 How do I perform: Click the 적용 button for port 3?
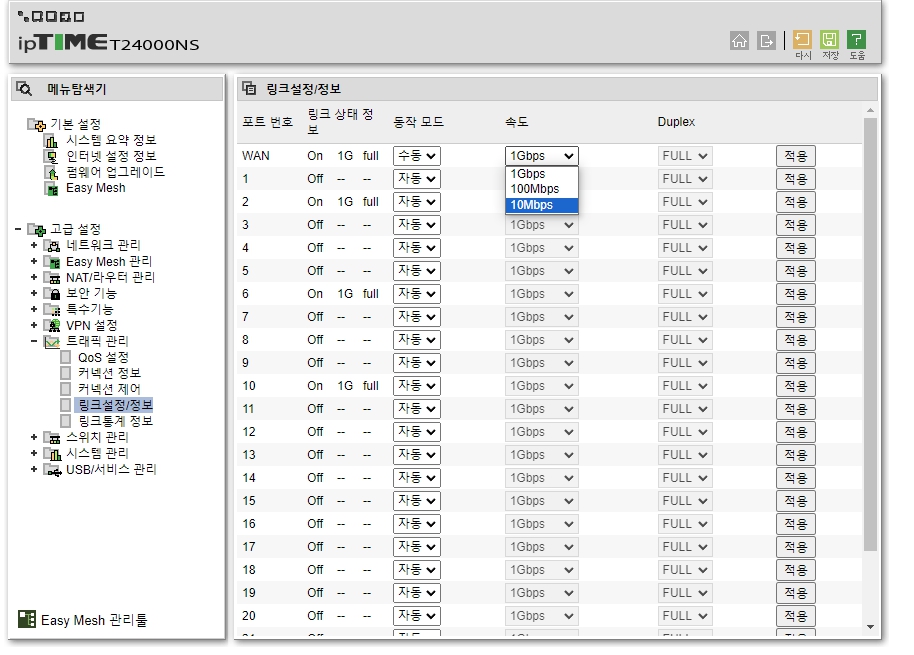[x=795, y=224]
